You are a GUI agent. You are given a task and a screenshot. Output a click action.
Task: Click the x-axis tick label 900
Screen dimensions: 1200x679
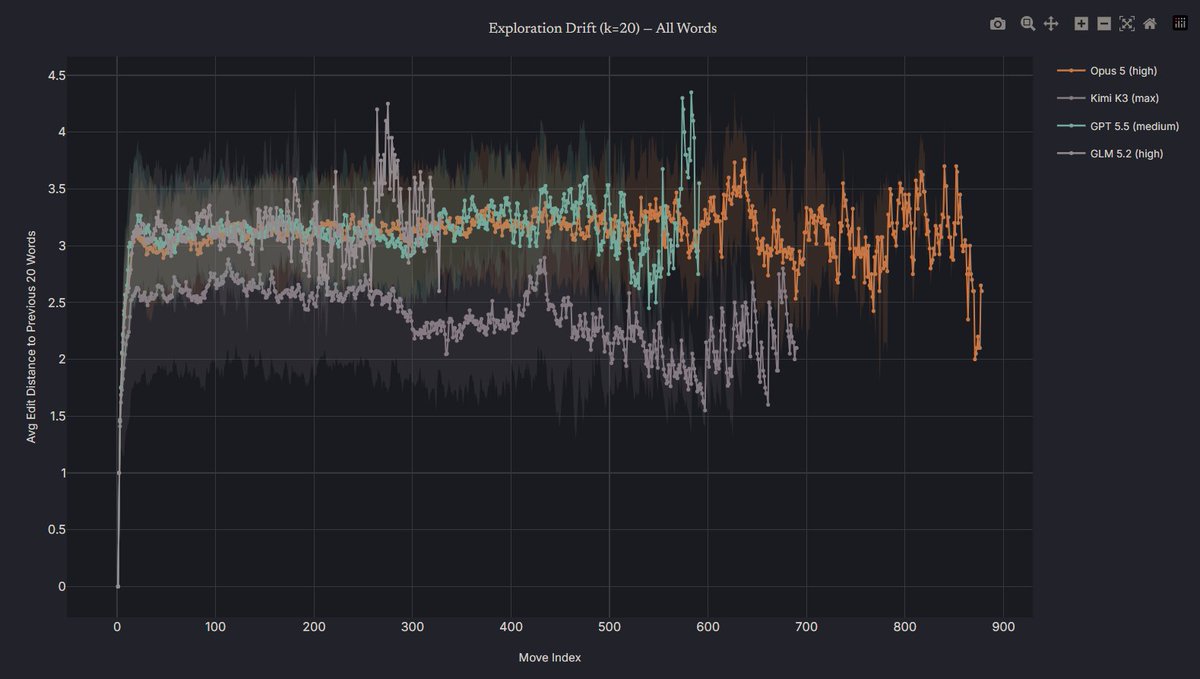(1003, 627)
